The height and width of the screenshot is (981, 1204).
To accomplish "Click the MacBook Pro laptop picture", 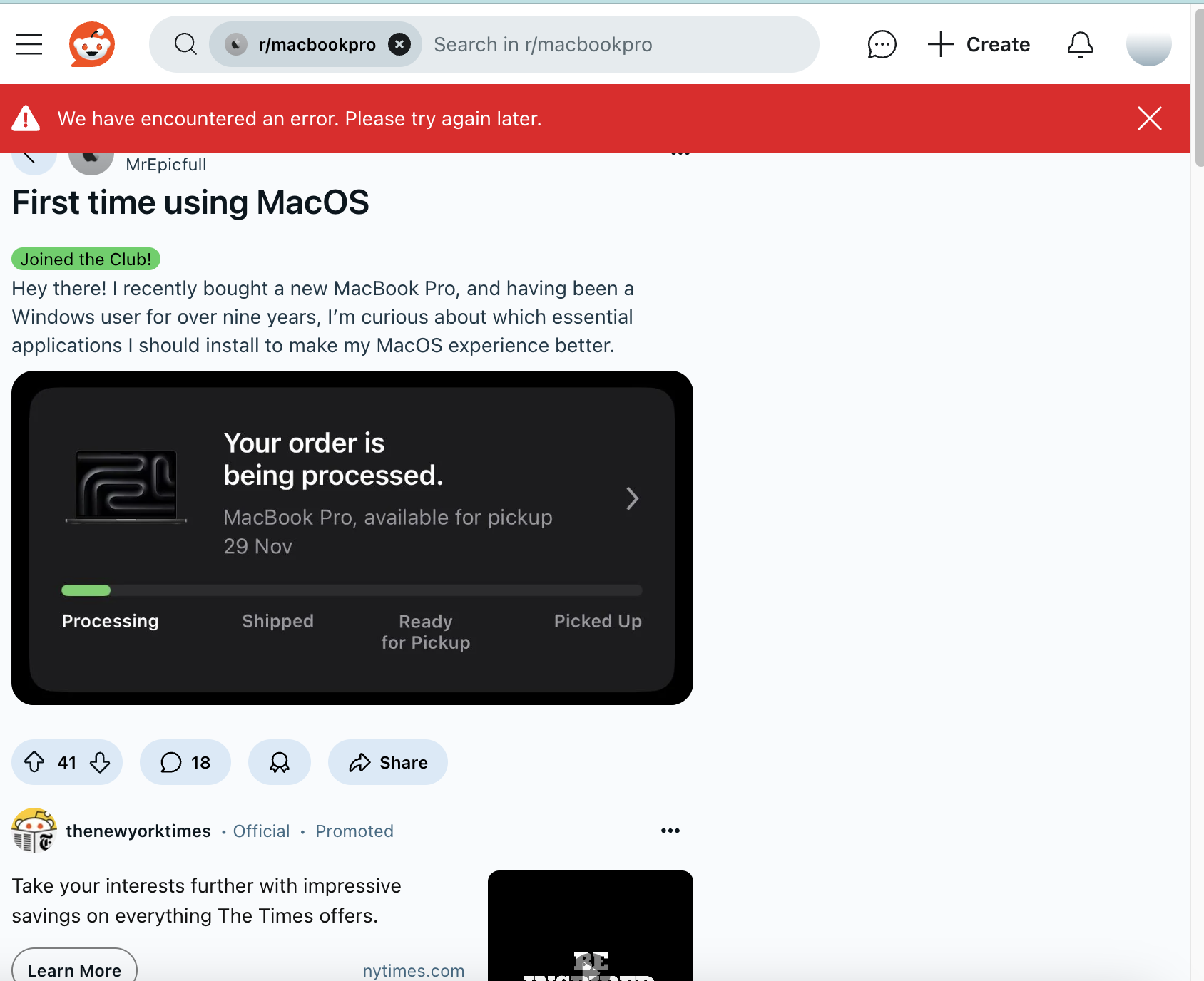I will click(x=126, y=487).
